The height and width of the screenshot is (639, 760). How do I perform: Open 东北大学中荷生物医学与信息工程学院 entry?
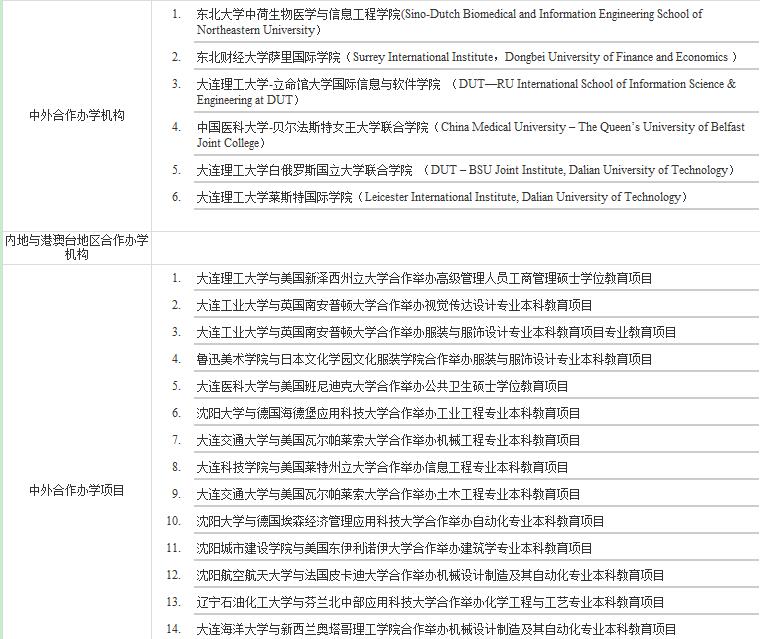pyautogui.click(x=449, y=22)
